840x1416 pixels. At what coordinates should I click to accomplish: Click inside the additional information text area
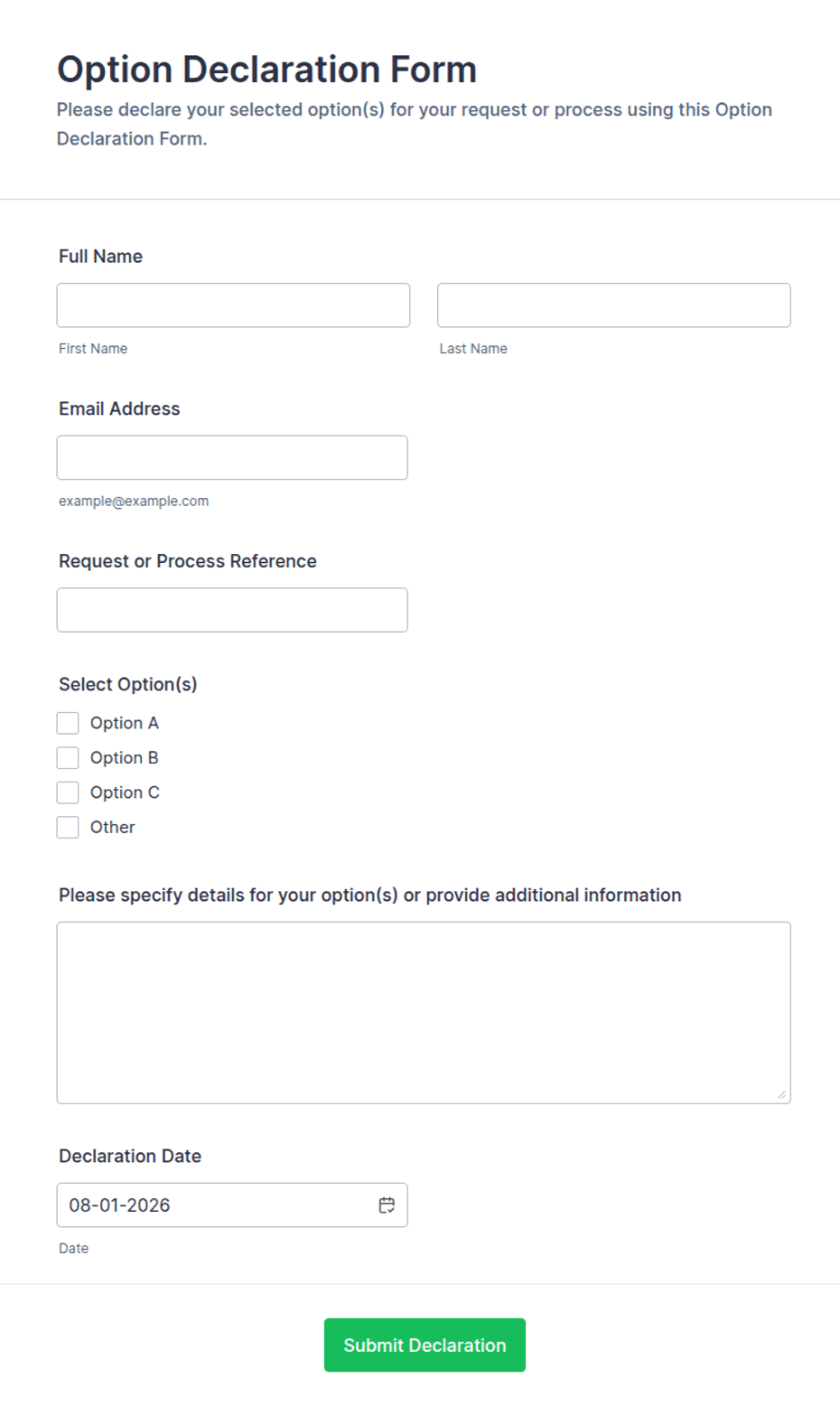click(x=424, y=1012)
